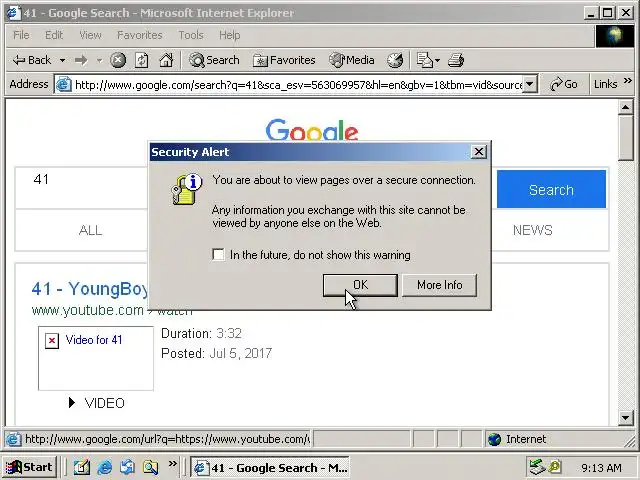Click the Stop loading icon
This screenshot has width=640, height=480.
pyautogui.click(x=118, y=60)
